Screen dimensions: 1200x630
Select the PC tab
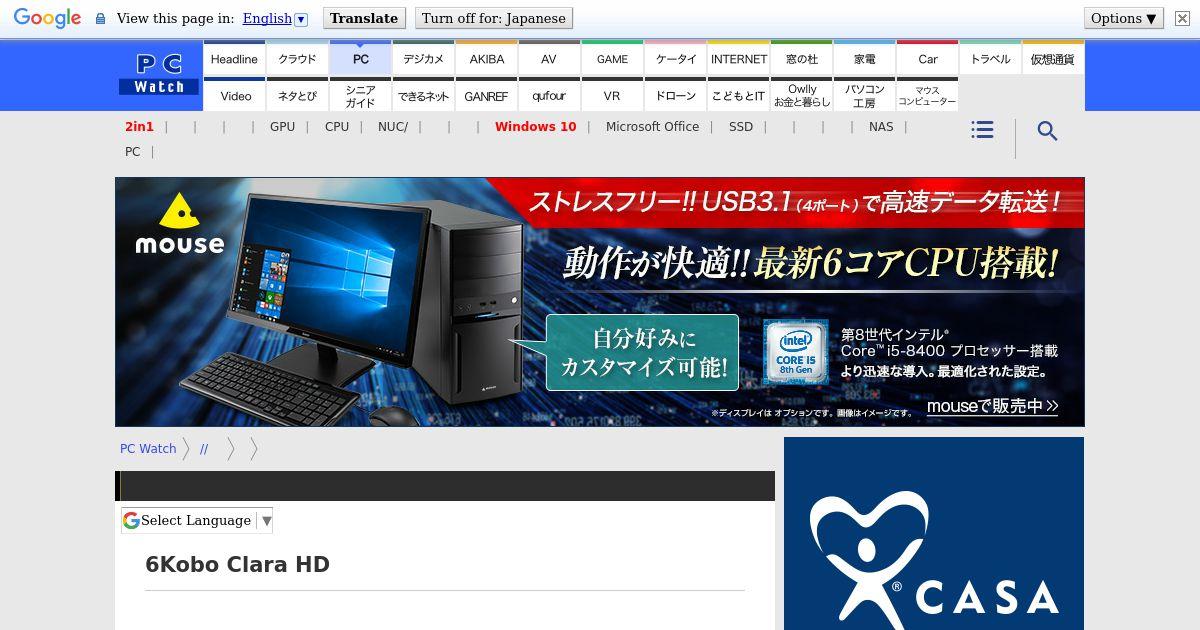(x=360, y=58)
